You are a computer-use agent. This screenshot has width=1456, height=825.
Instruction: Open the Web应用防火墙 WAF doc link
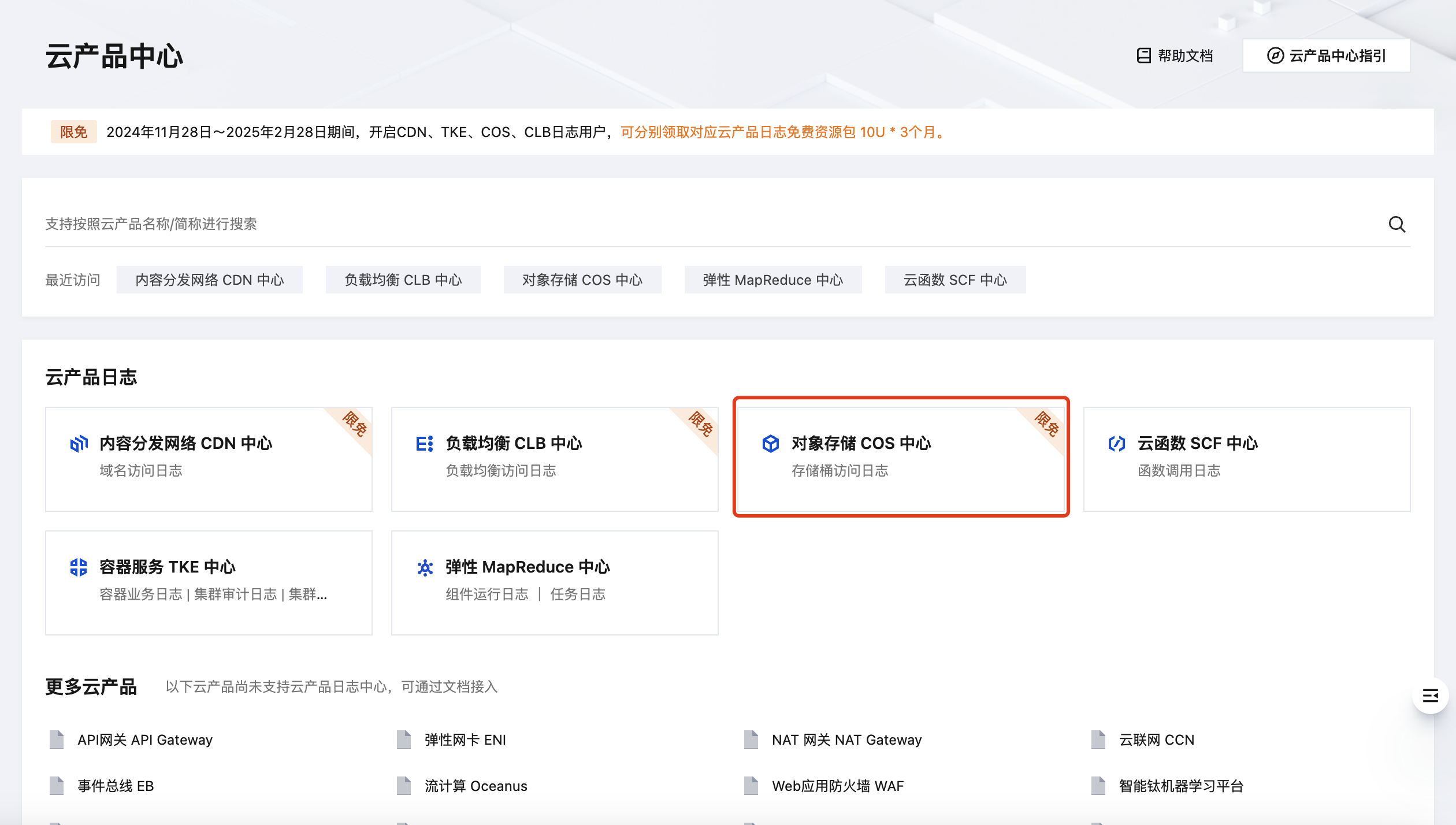[x=837, y=786]
